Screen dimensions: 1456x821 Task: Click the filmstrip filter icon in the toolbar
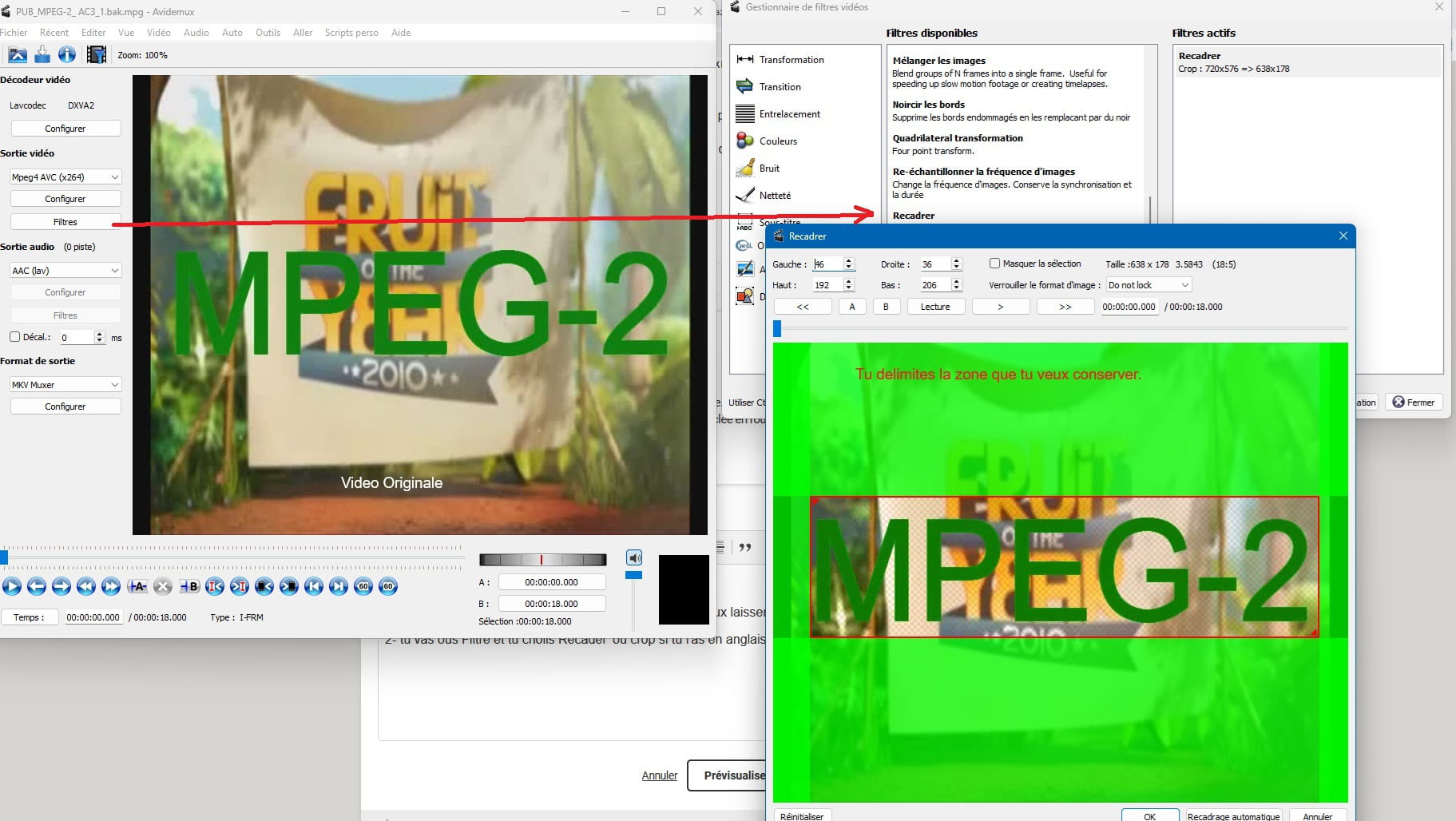(x=97, y=54)
